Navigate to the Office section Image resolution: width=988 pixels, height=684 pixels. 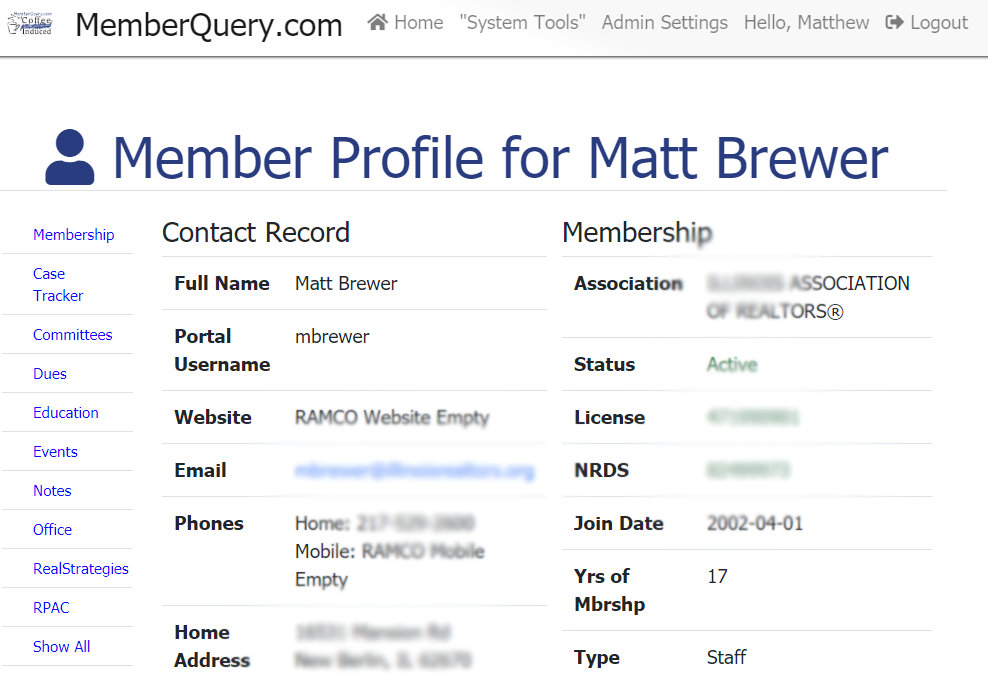click(52, 530)
